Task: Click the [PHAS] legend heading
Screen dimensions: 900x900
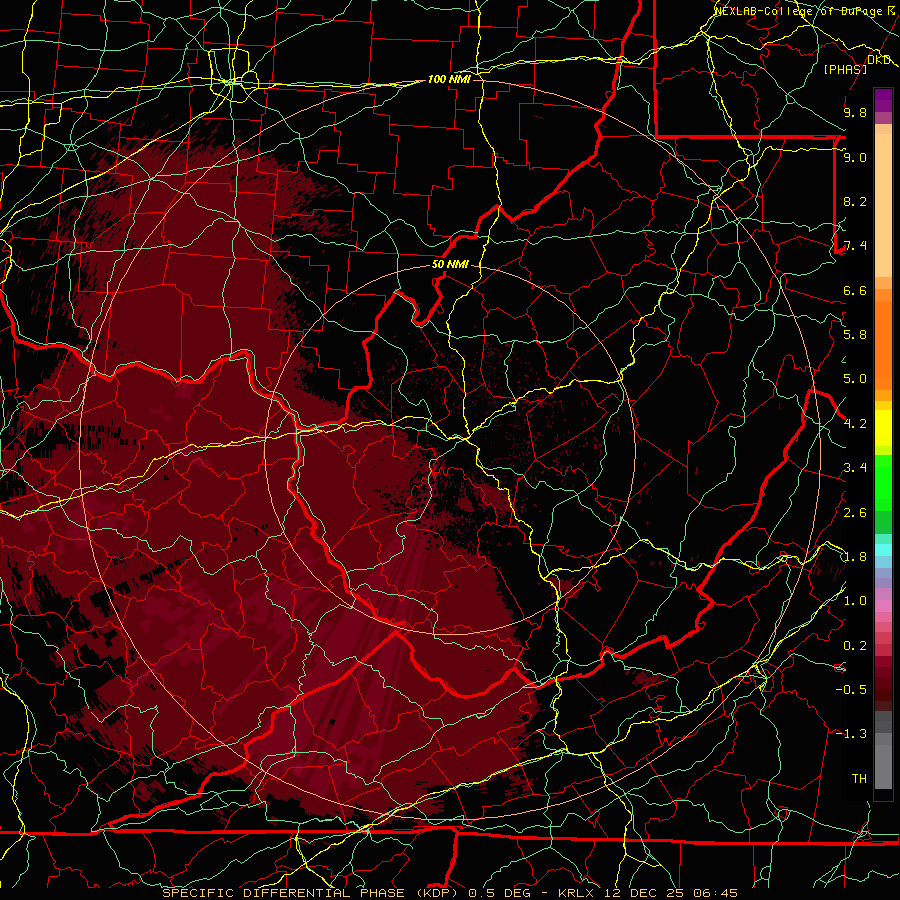Action: pyautogui.click(x=845, y=69)
